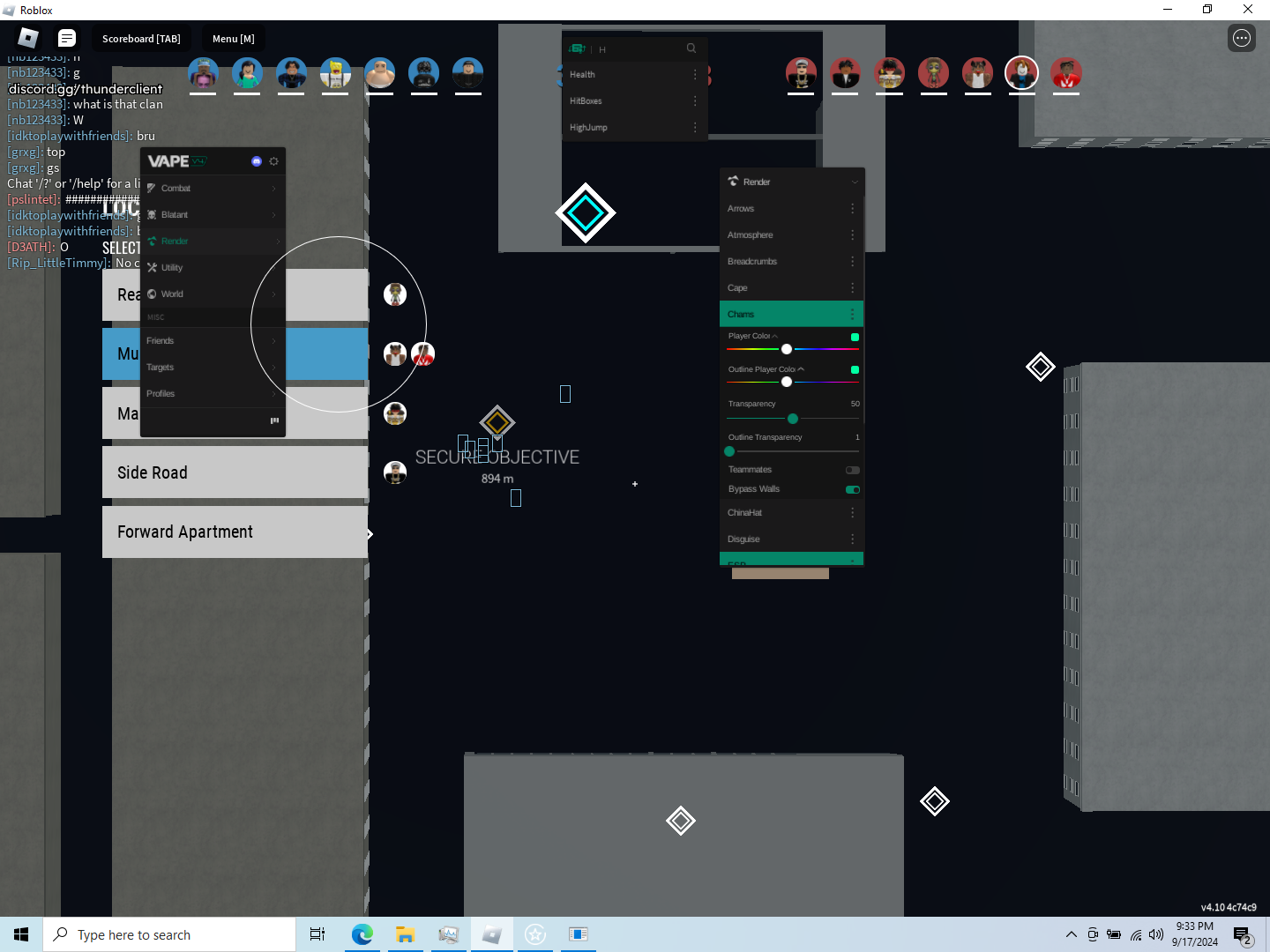Select the first blue team player avatar
Viewport: 1270px width, 952px height.
[203, 74]
